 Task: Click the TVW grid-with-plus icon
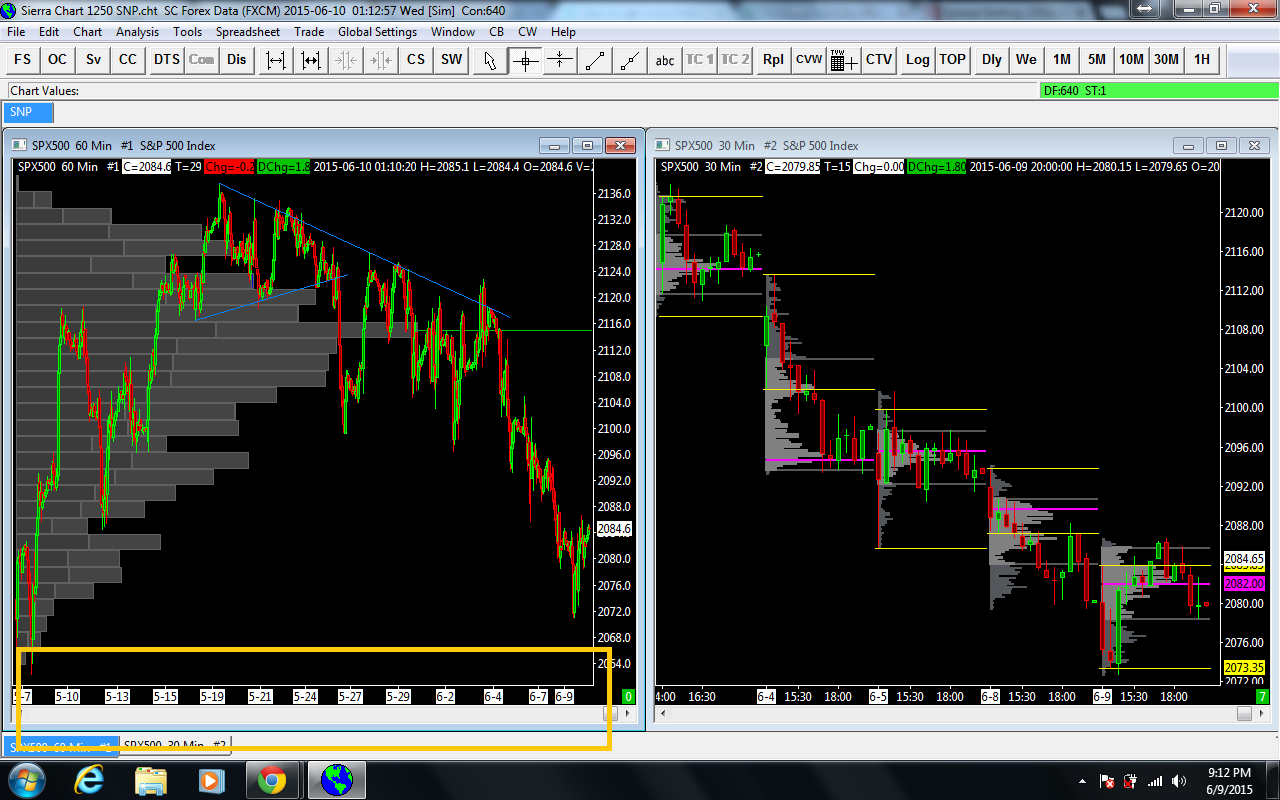(843, 59)
